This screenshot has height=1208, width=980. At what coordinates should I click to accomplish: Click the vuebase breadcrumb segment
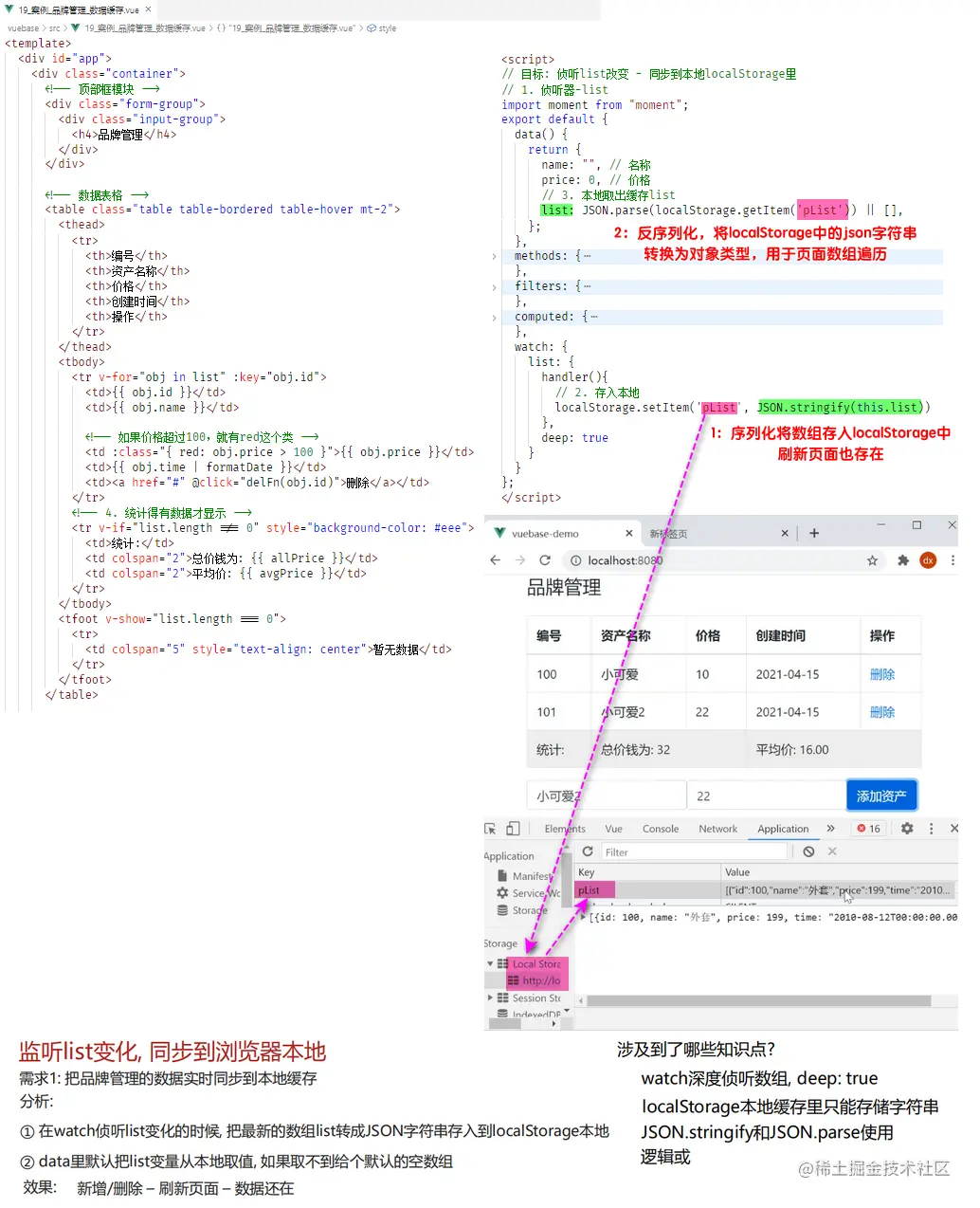(x=23, y=28)
